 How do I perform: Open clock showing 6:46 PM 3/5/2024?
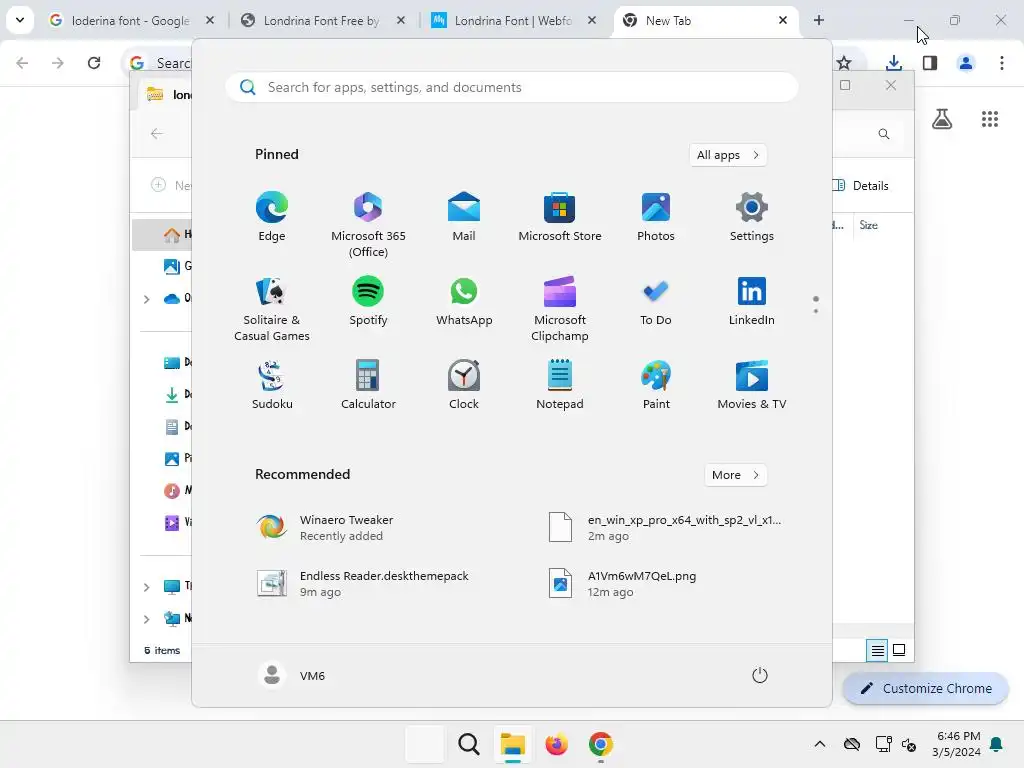click(956, 744)
